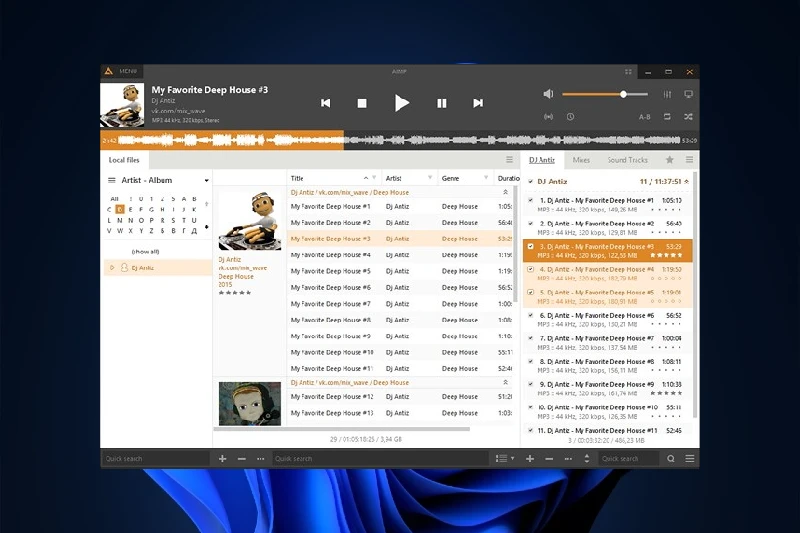The width and height of the screenshot is (800, 533).
Task: Stop playback
Action: [x=362, y=103]
